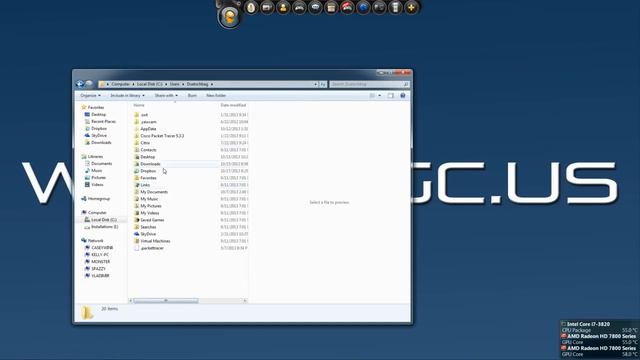Click Computer in the address breadcrumb
Image resolution: width=640 pixels, height=360 pixels.
120,84
